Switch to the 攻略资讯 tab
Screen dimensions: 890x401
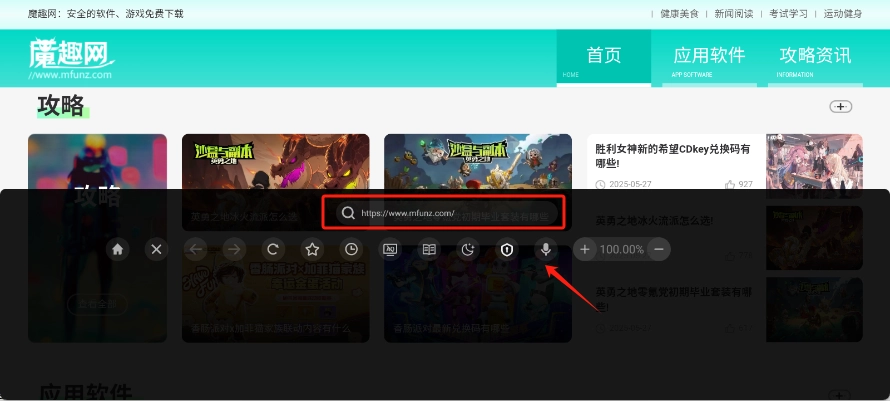coord(815,56)
